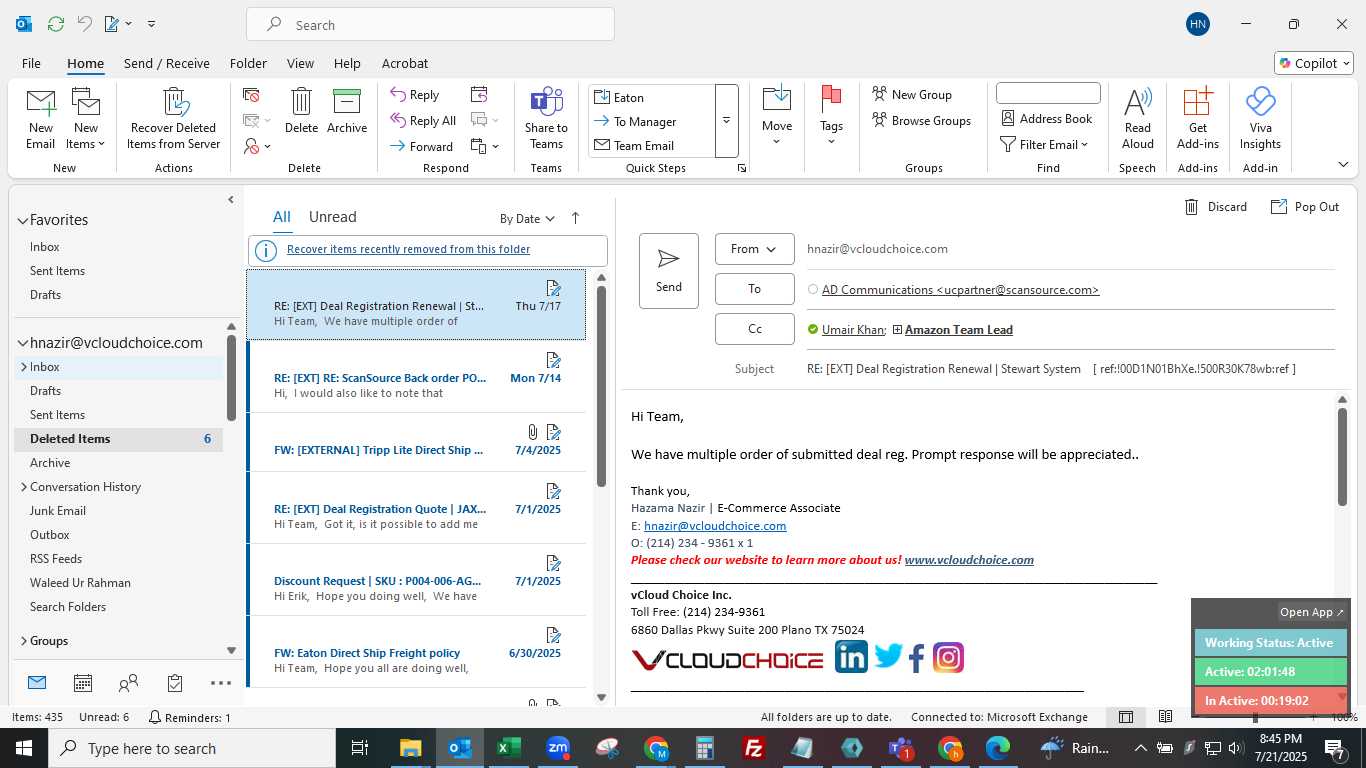The width and height of the screenshot is (1366, 768).
Task: Open the View tab
Action: 300,63
